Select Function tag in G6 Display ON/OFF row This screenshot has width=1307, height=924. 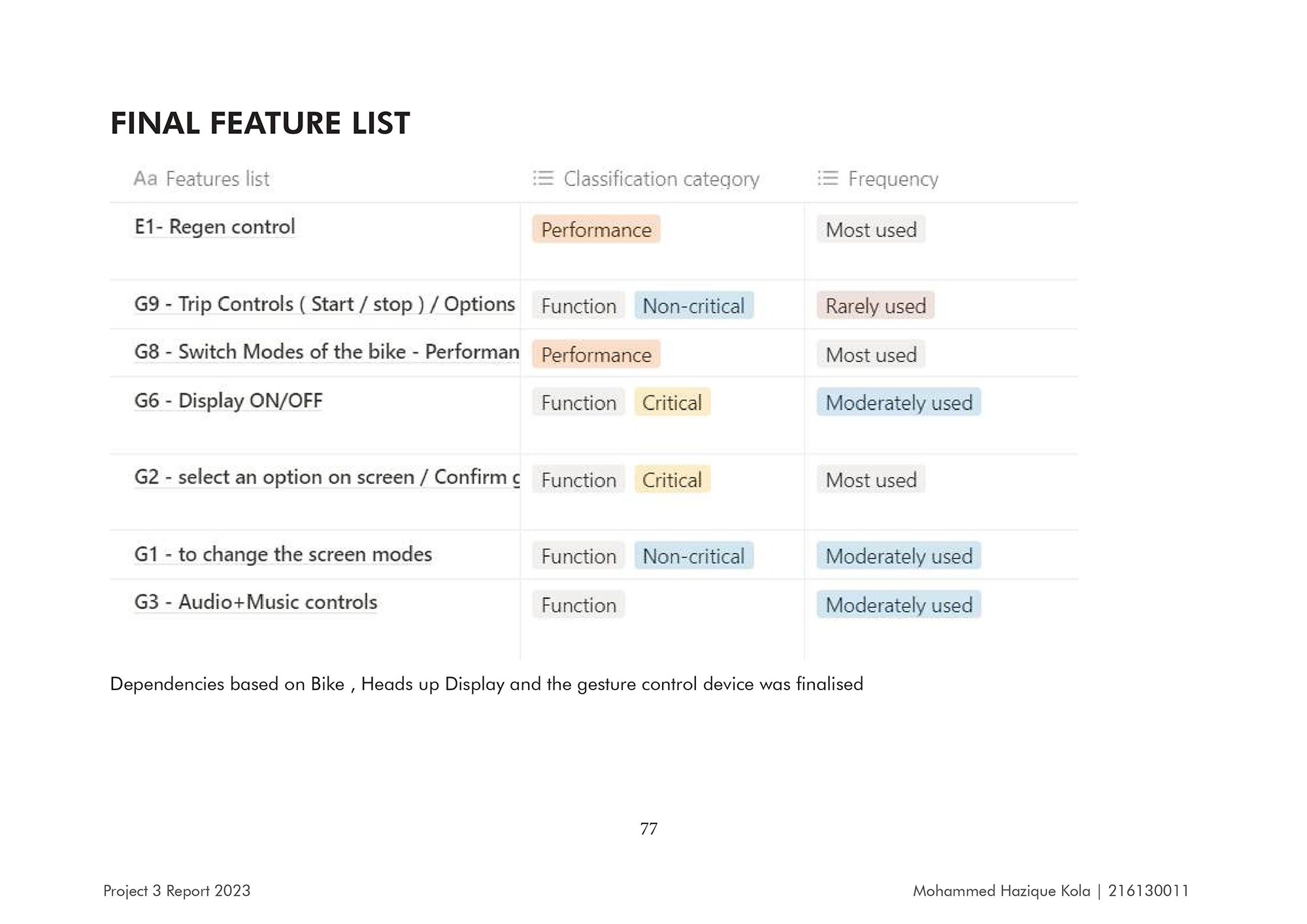click(578, 403)
